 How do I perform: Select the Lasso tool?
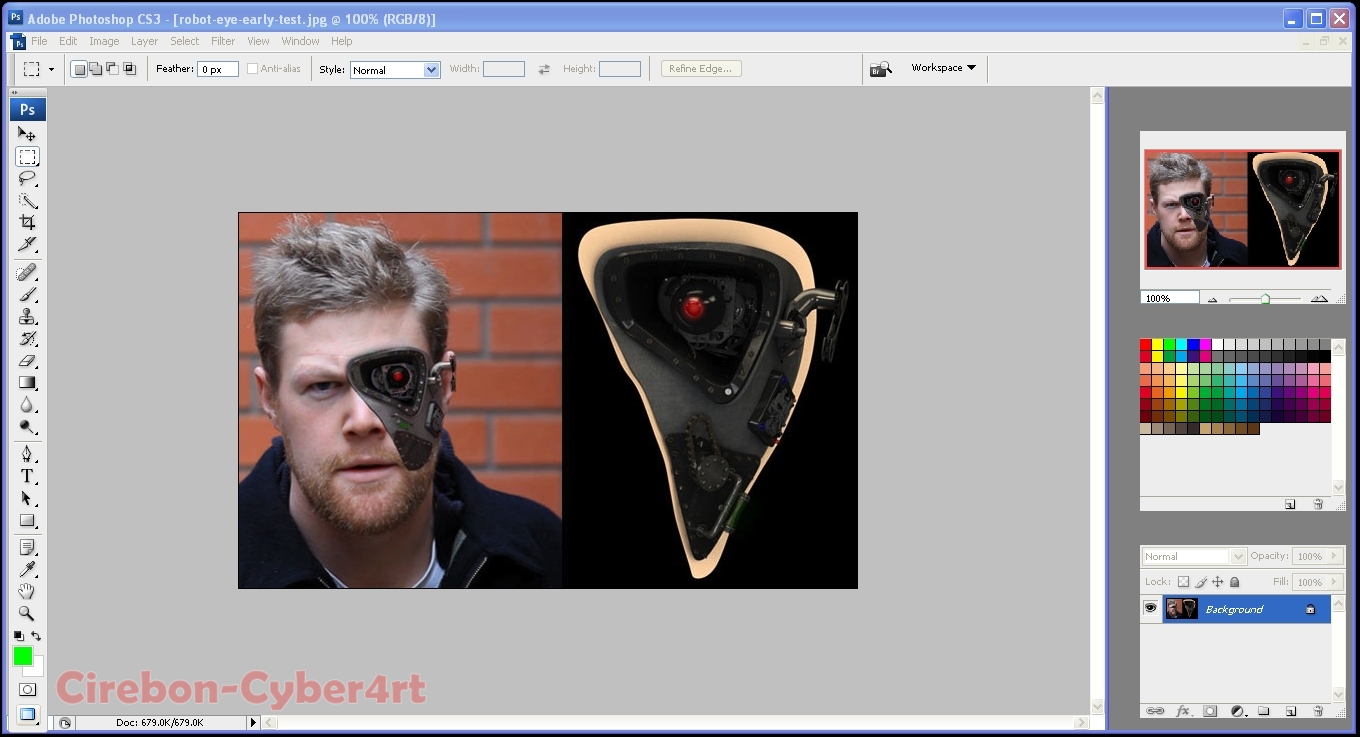point(27,178)
